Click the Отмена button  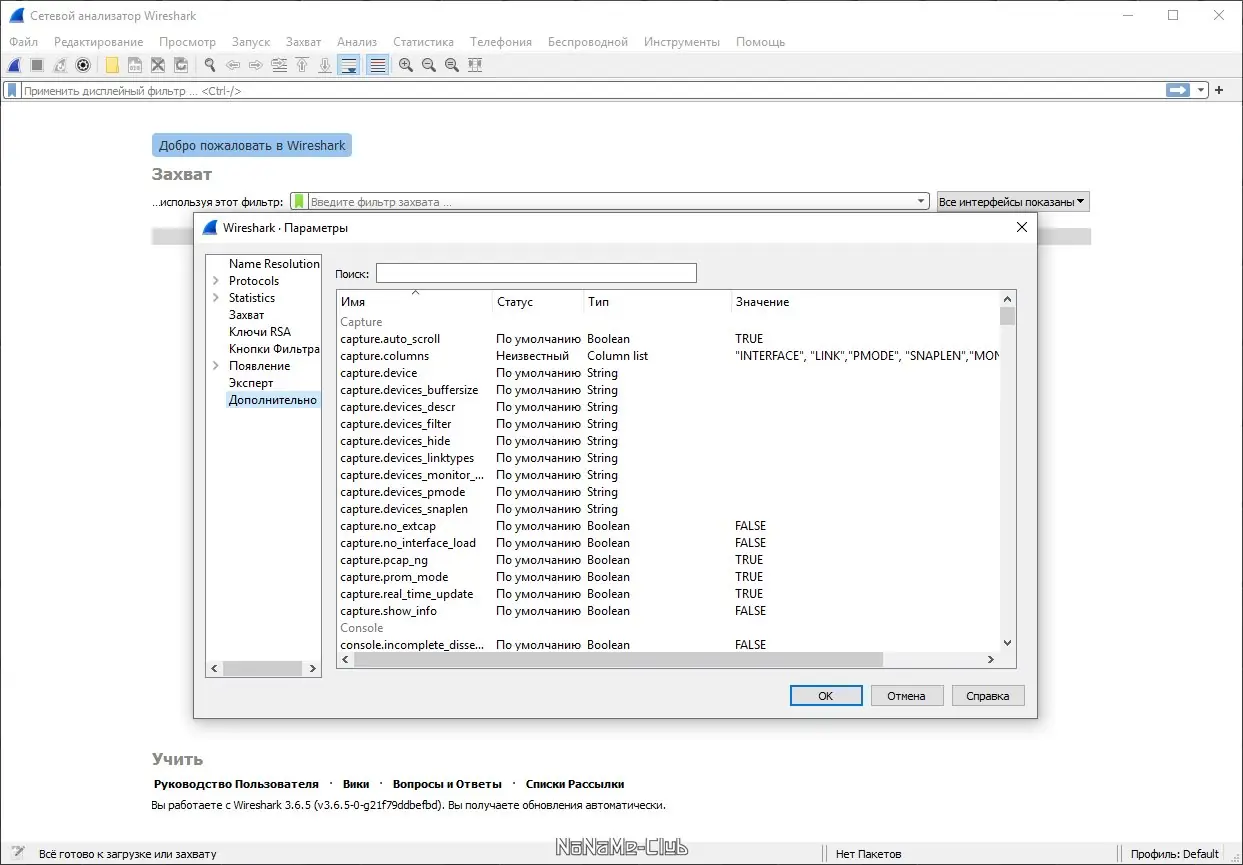(905, 696)
